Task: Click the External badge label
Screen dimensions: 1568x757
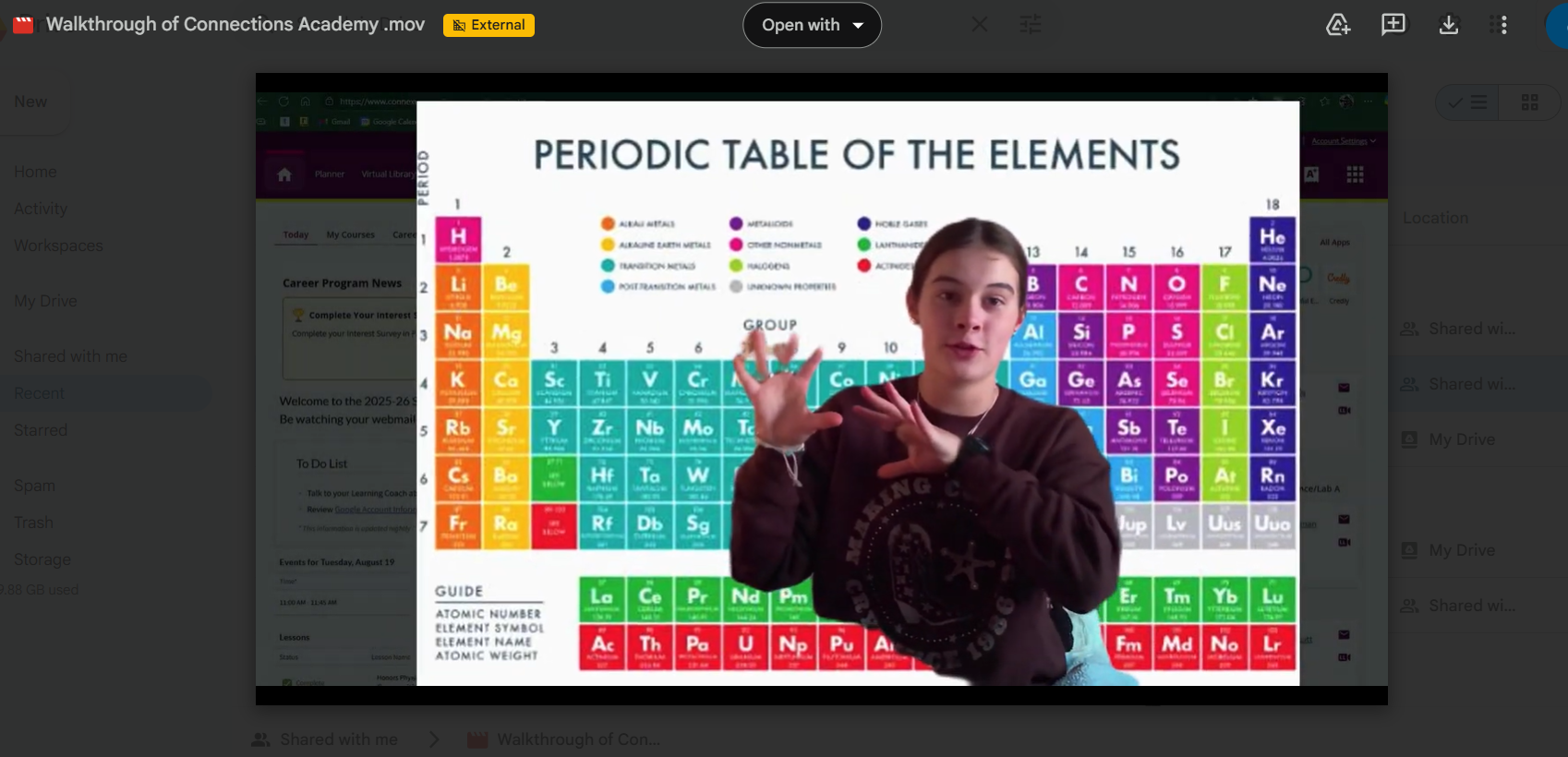Action: [x=488, y=25]
